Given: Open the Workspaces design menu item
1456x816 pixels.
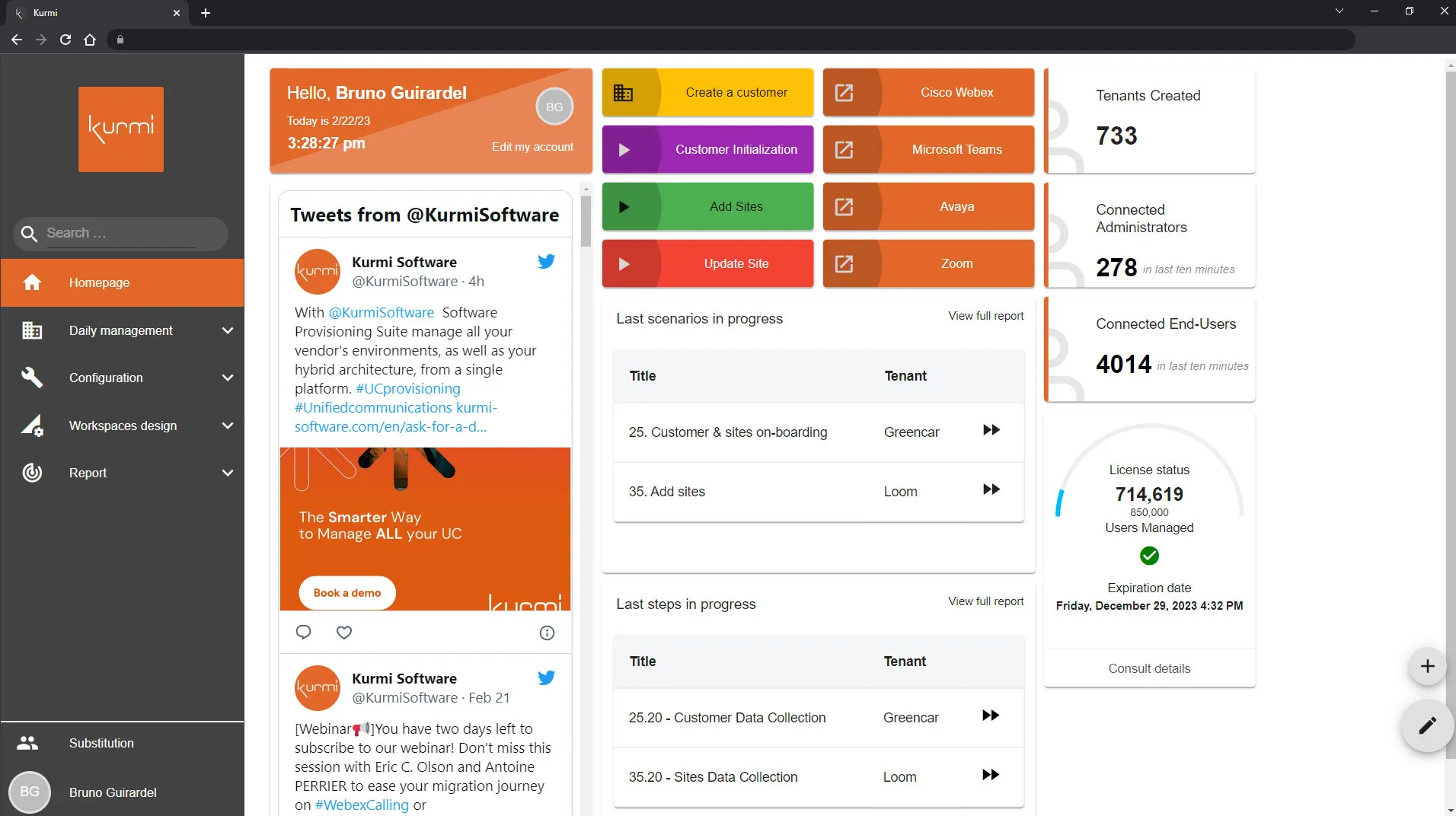Looking at the screenshot, I should 122,426.
